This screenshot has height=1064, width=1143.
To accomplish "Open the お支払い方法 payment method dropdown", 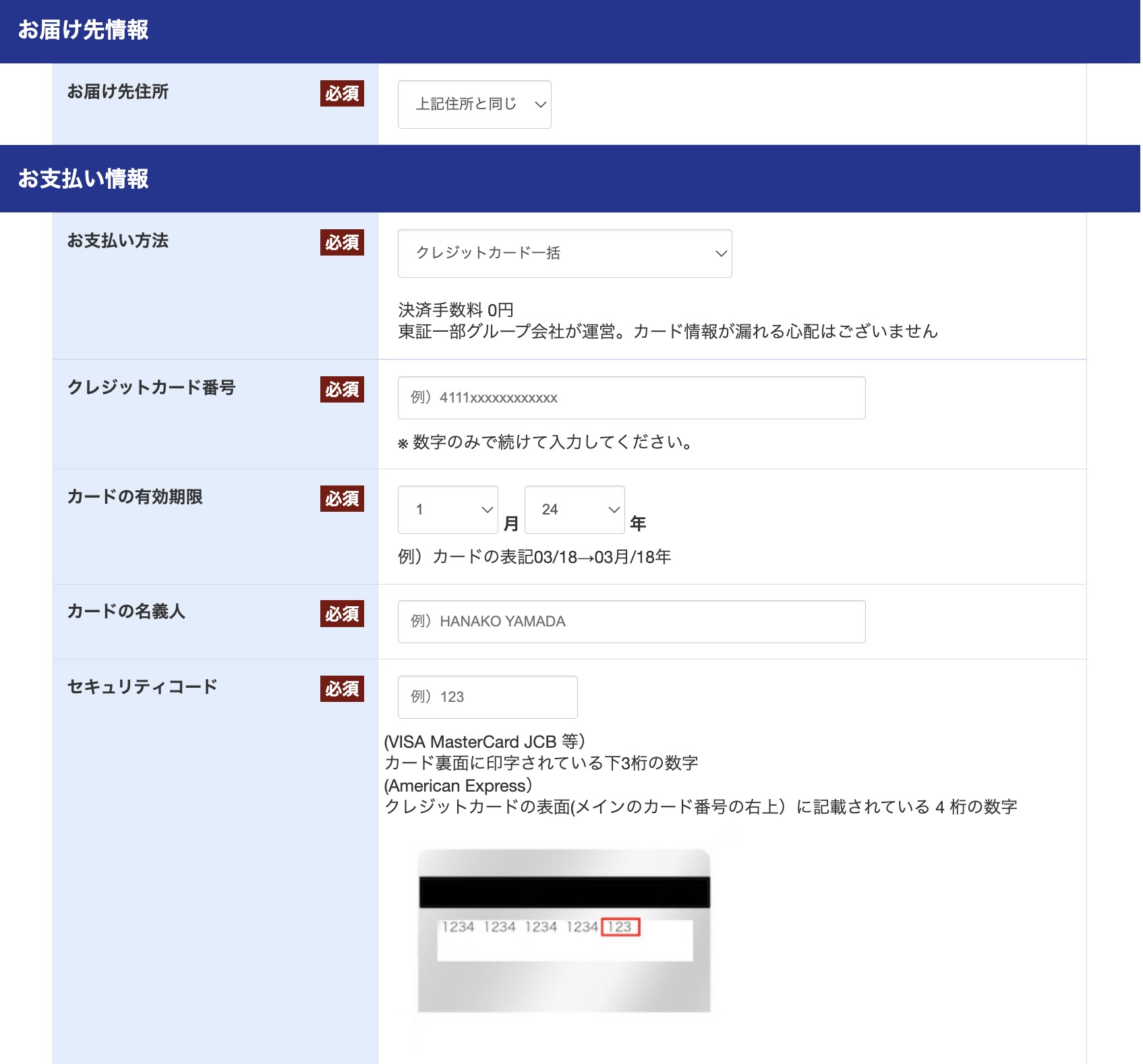I will pyautogui.click(x=564, y=254).
